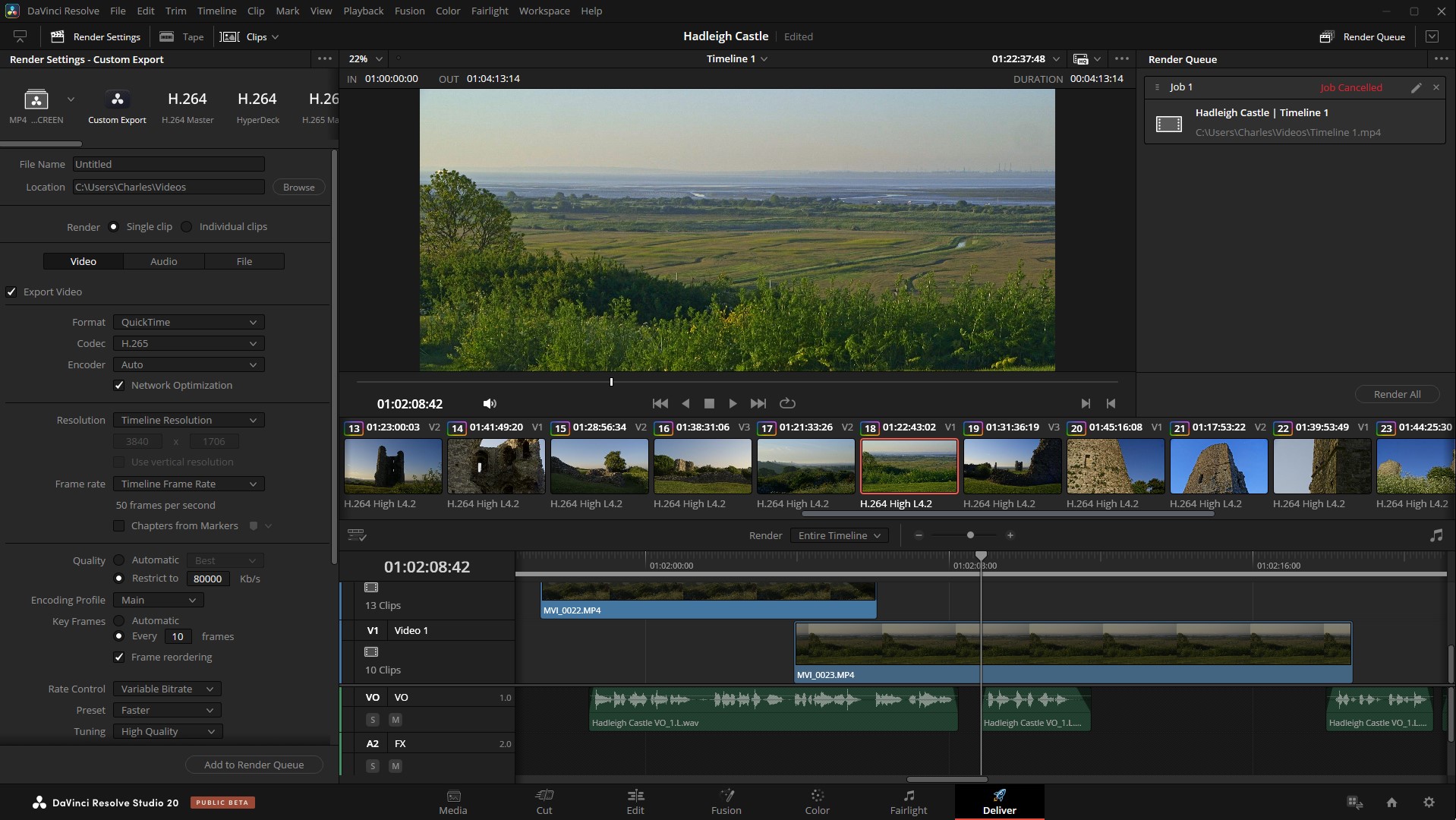Select Automatic quality radio button
The image size is (1456, 820).
[119, 560]
